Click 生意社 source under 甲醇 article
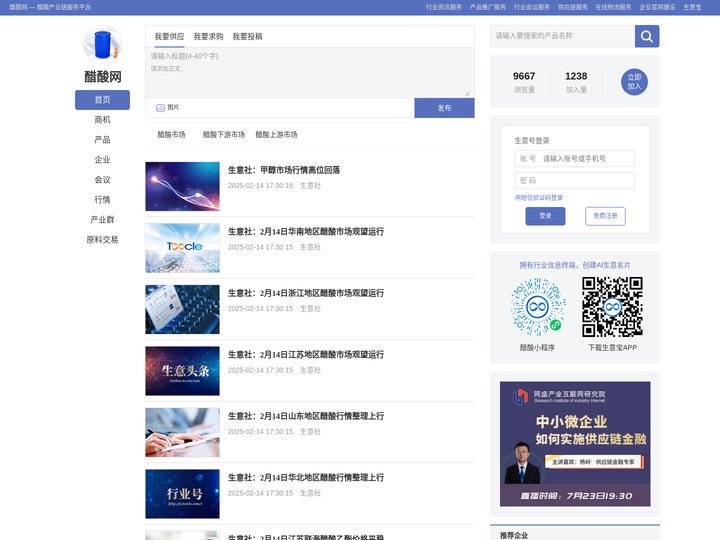This screenshot has height=540, width=720. click(310, 186)
